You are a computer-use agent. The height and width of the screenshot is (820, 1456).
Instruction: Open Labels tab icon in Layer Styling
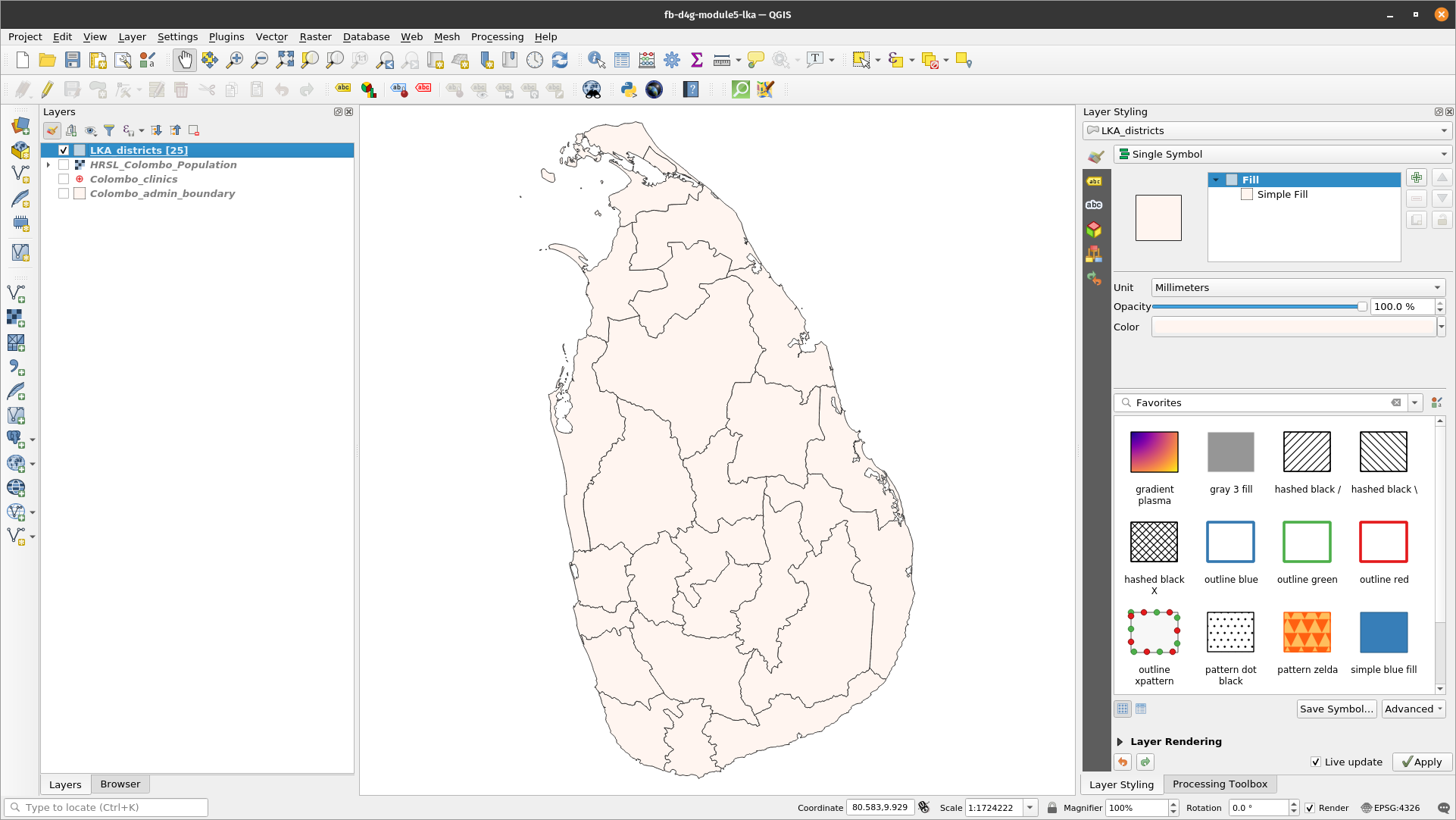[x=1094, y=181]
